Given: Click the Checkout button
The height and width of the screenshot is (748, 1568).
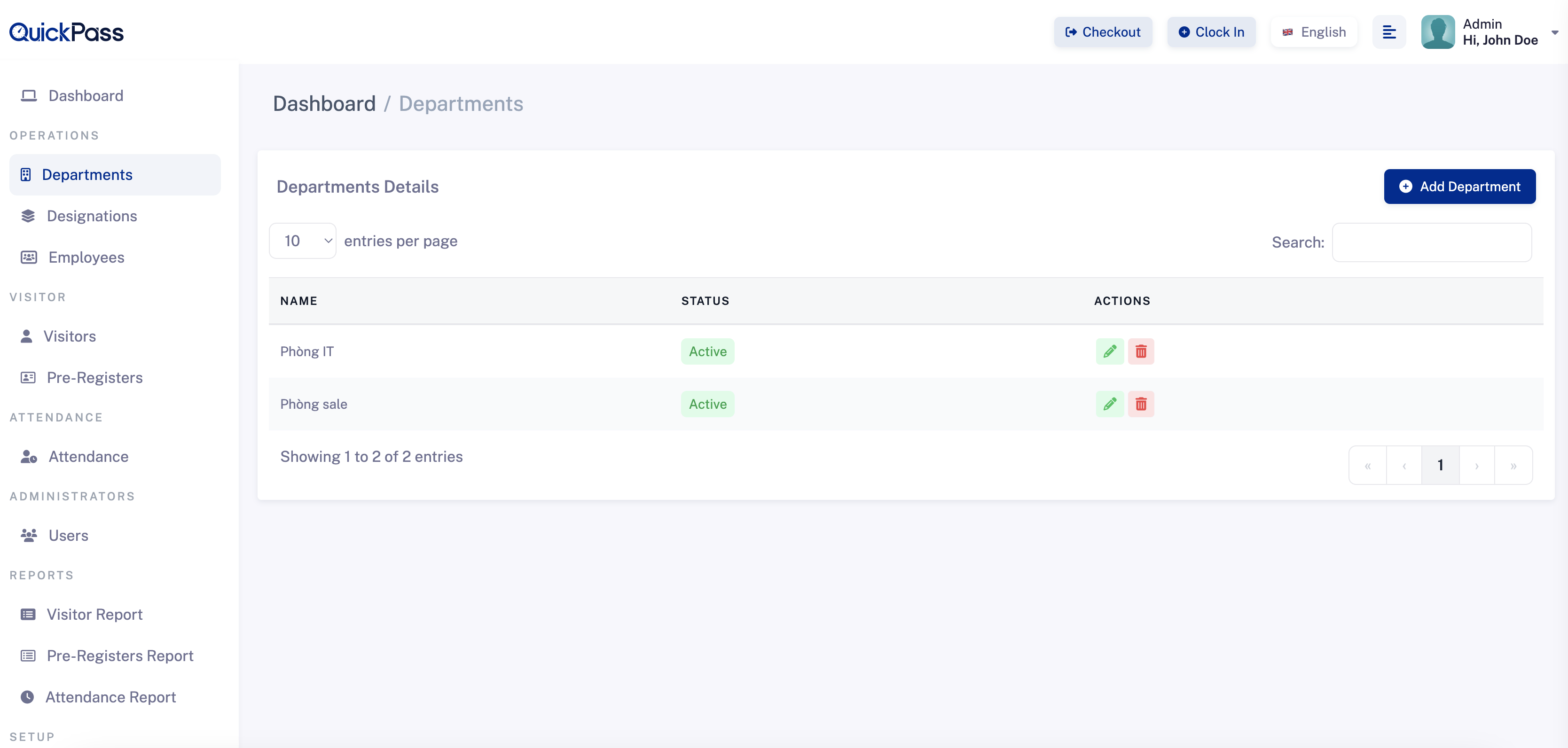Looking at the screenshot, I should [1102, 32].
